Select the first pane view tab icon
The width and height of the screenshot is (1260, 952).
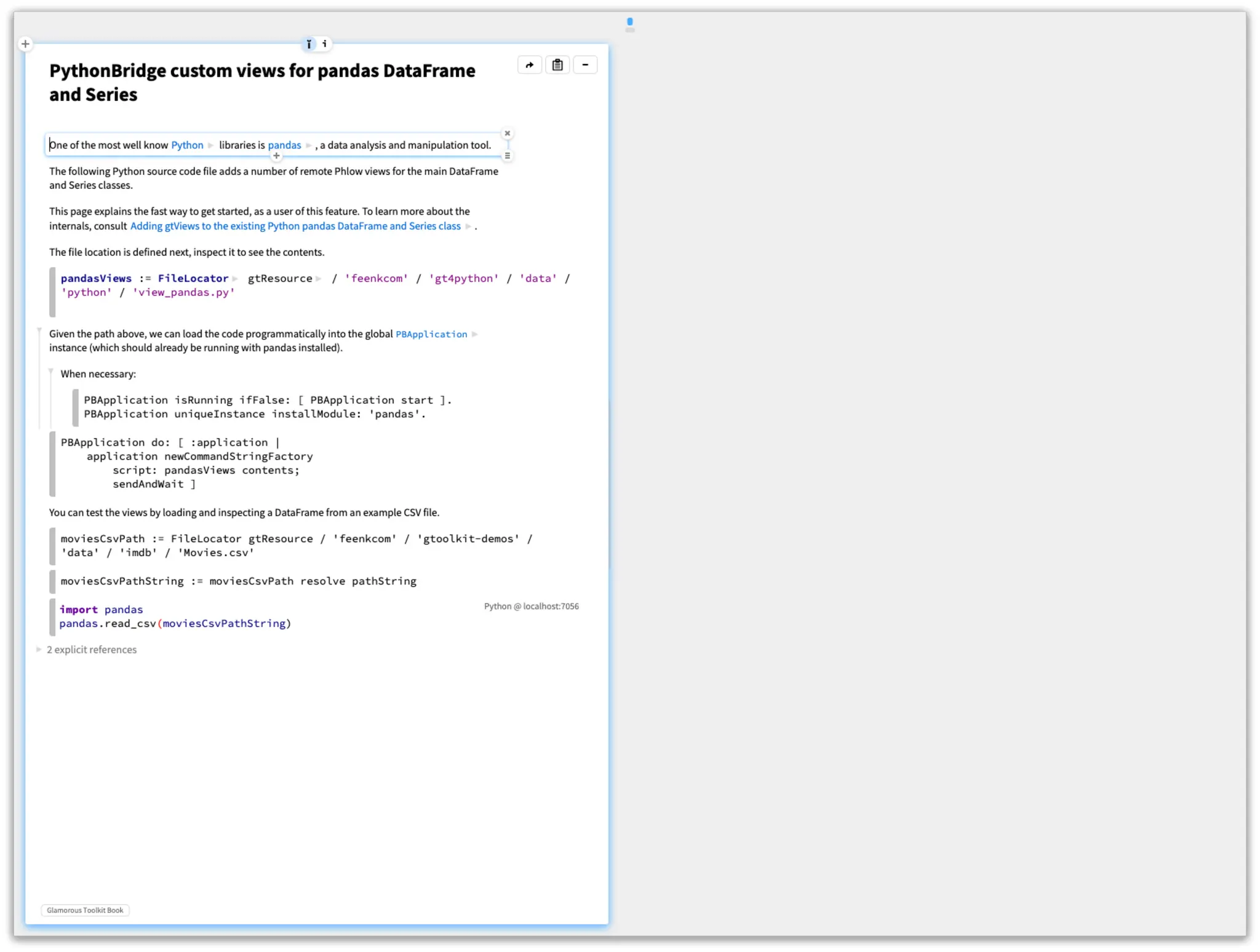[x=309, y=44]
